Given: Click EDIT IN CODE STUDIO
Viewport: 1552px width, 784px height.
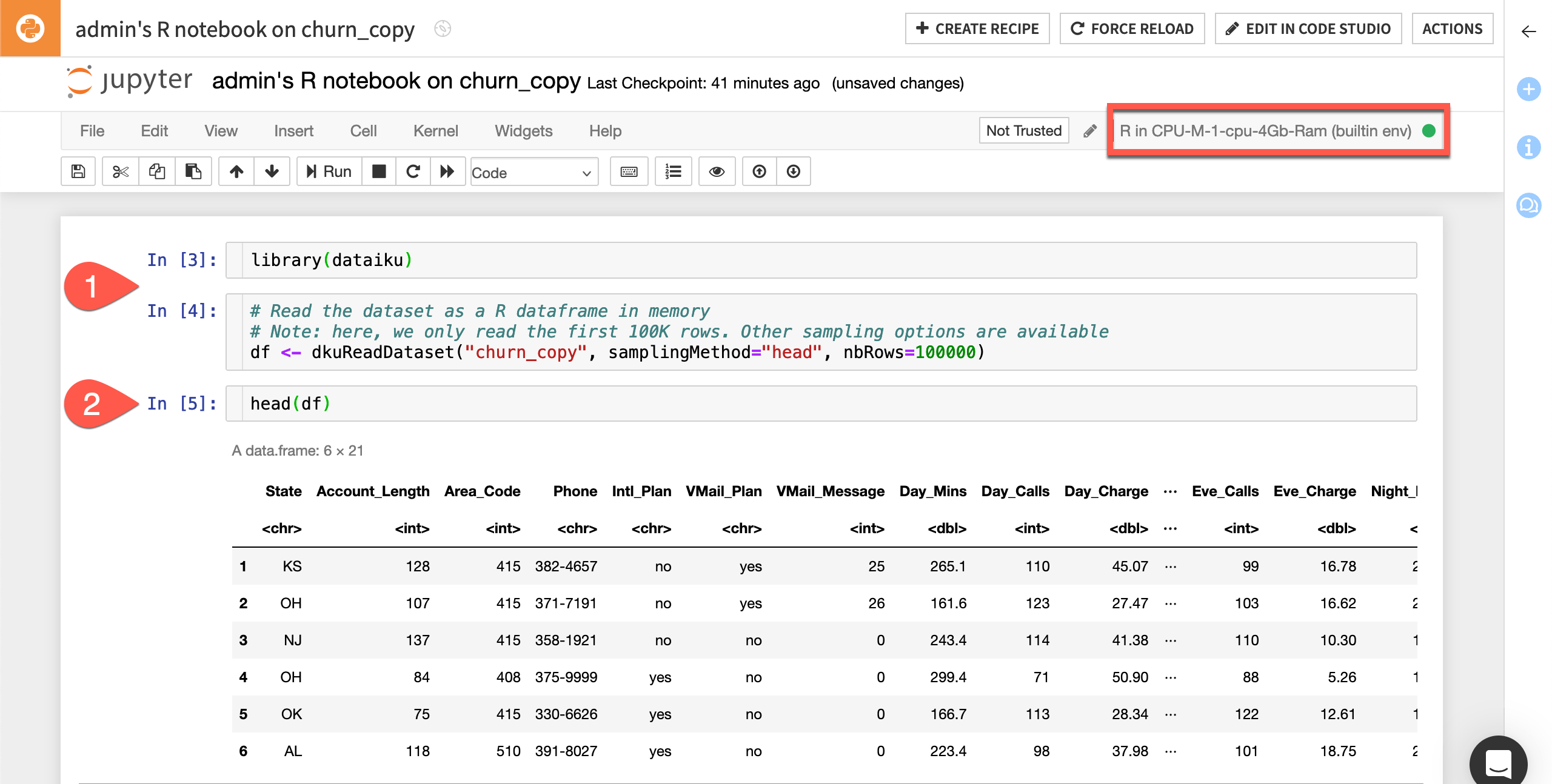Looking at the screenshot, I should point(1308,28).
